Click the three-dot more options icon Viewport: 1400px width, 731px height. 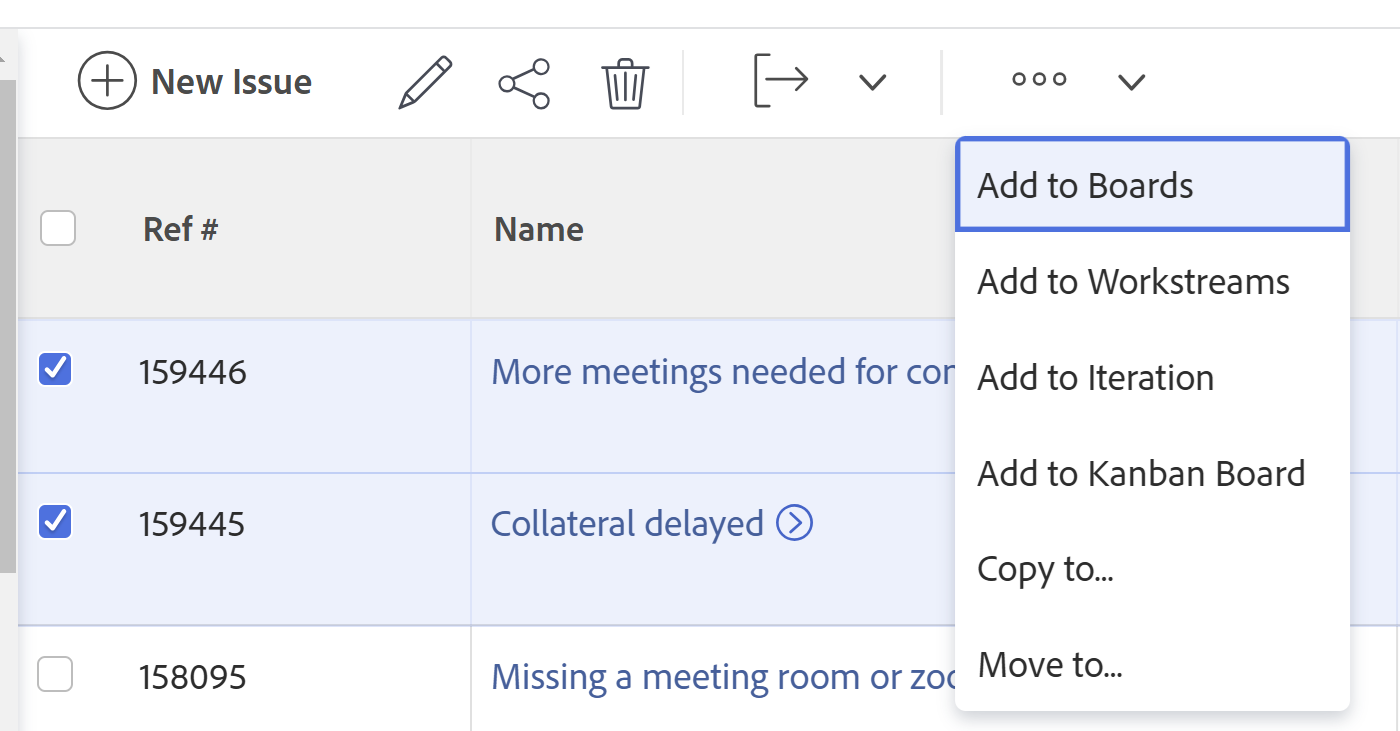pos(1039,80)
